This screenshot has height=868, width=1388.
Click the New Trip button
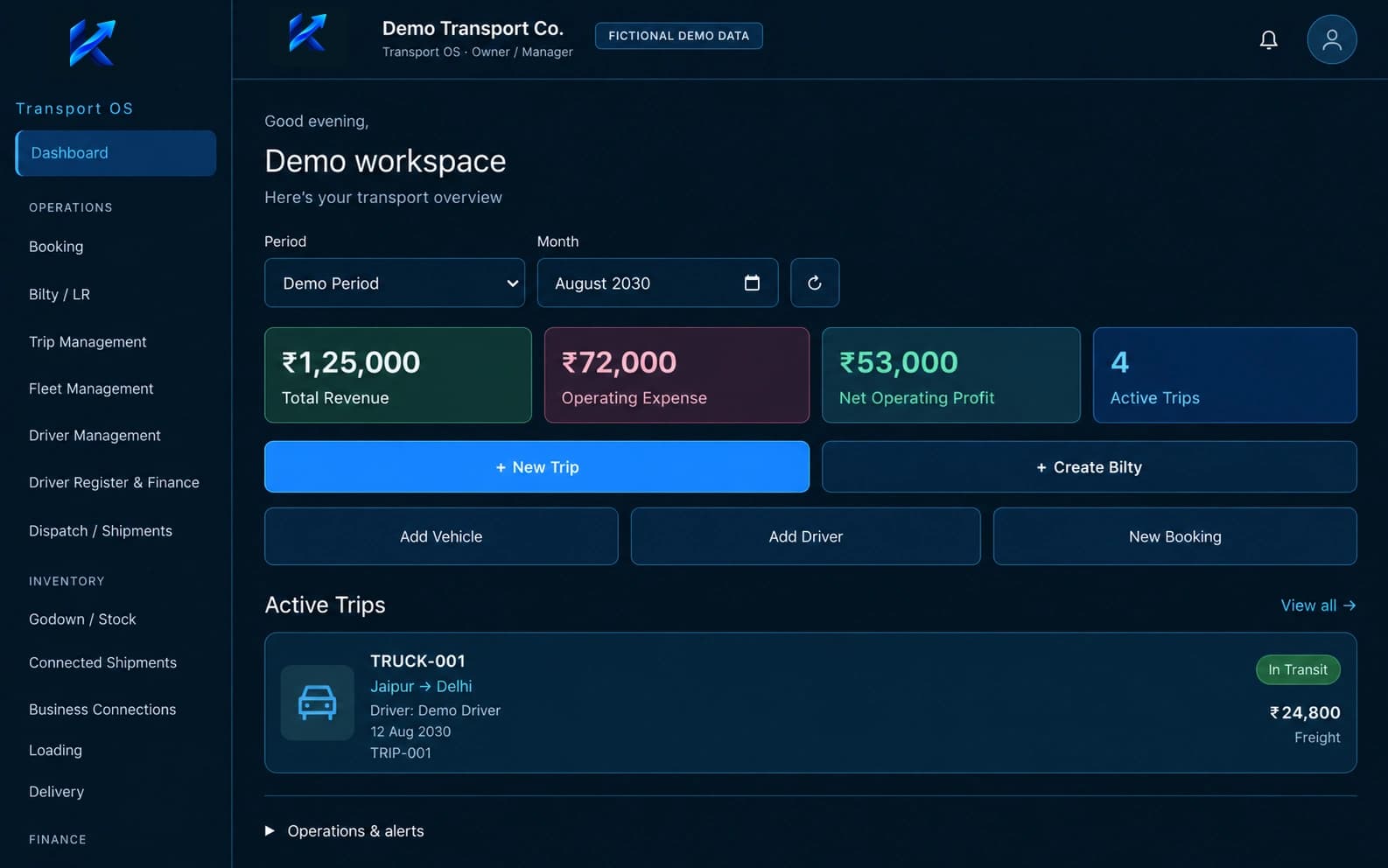click(536, 466)
